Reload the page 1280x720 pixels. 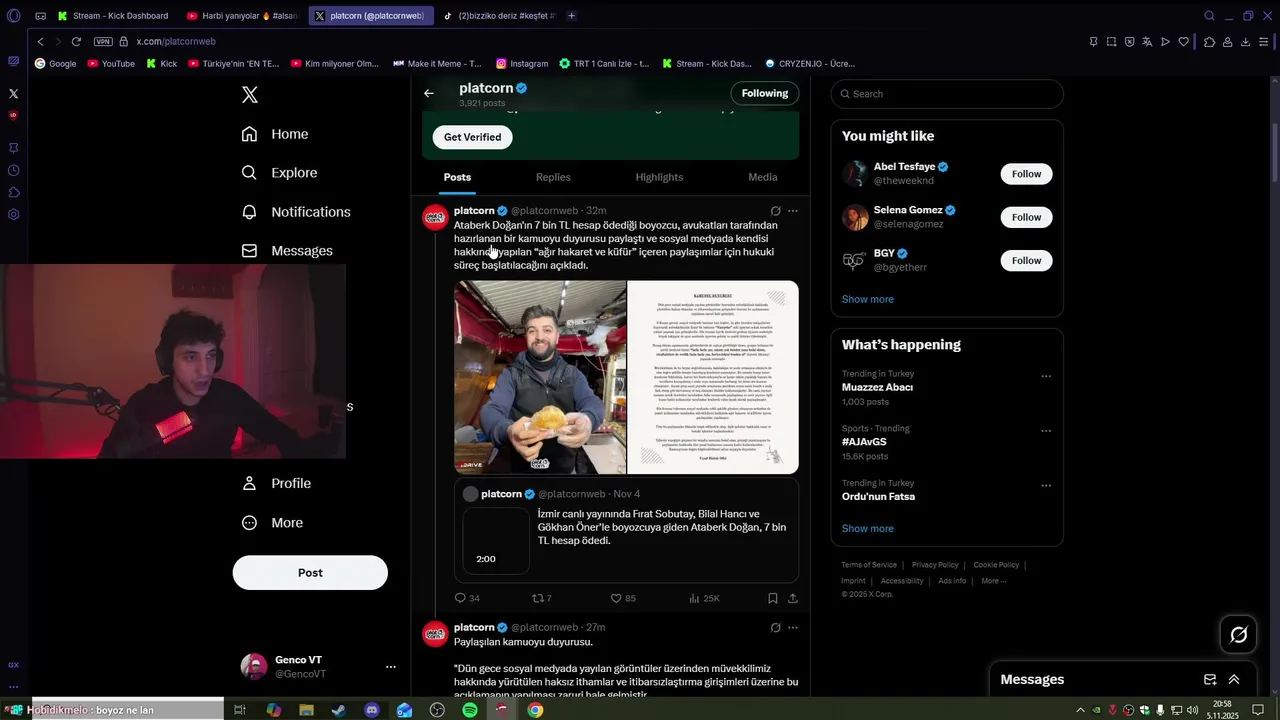click(x=76, y=41)
